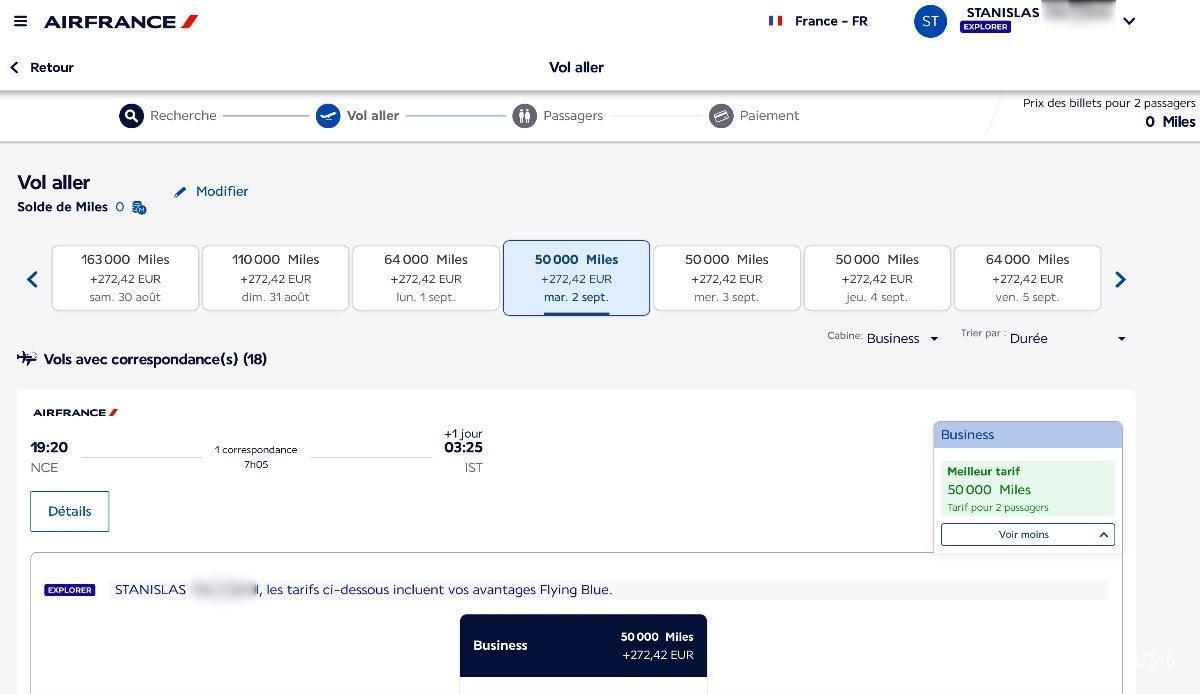Screen dimensions: 1200x694
Task: Click the Retour back arrow
Action: point(14,67)
